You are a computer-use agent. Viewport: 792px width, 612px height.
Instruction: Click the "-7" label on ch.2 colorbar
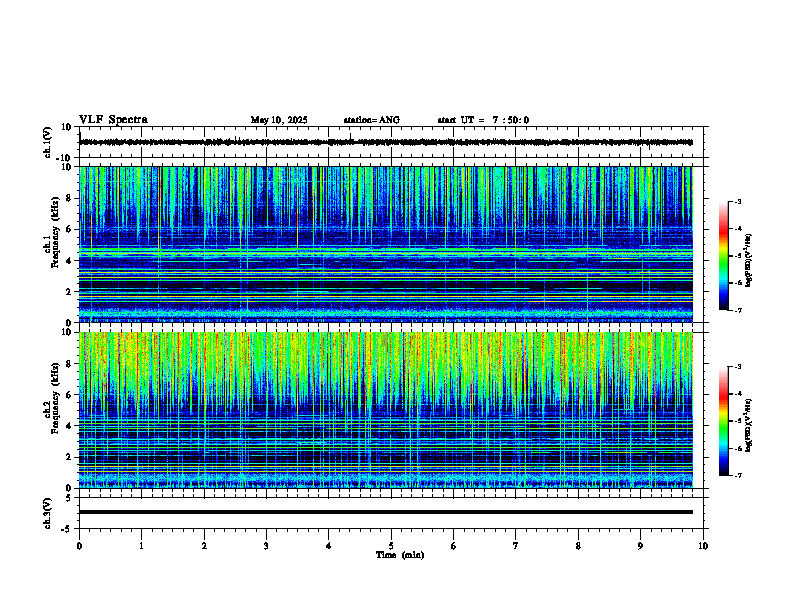click(x=738, y=475)
